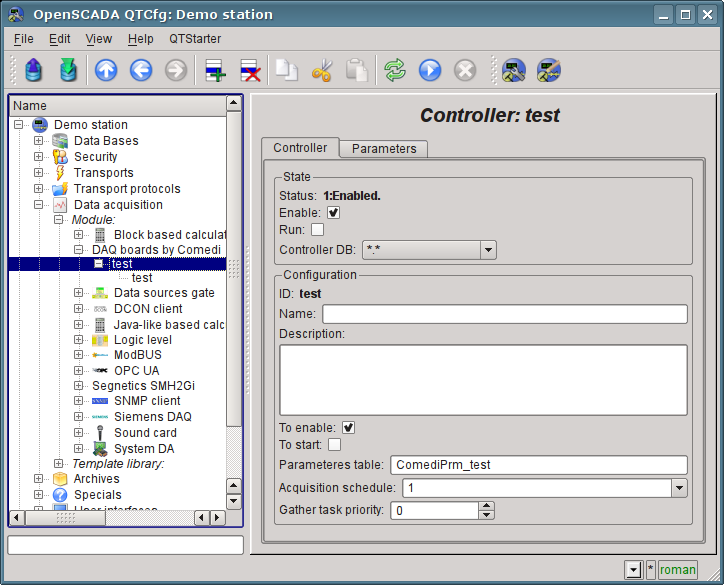Select the Sound card module
Screen dimensions: 724x585
tap(145, 433)
